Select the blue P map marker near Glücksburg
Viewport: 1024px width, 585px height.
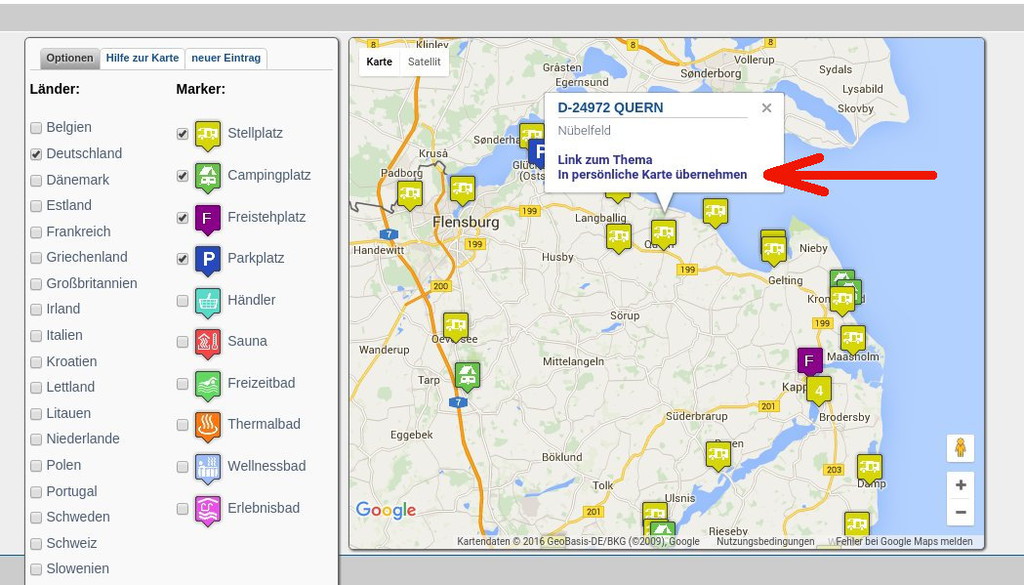click(536, 153)
